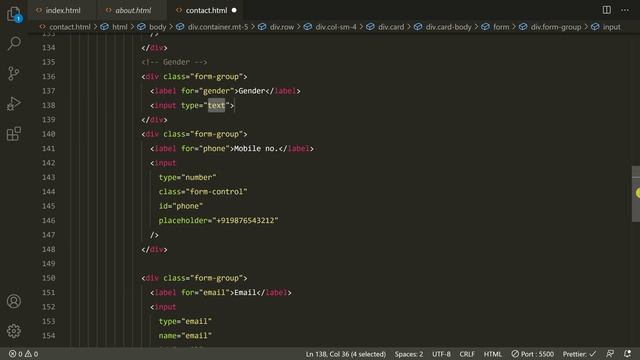Open the div.col-sm-4 breadcrumb
The width and height of the screenshot is (640, 360).
tap(336, 27)
